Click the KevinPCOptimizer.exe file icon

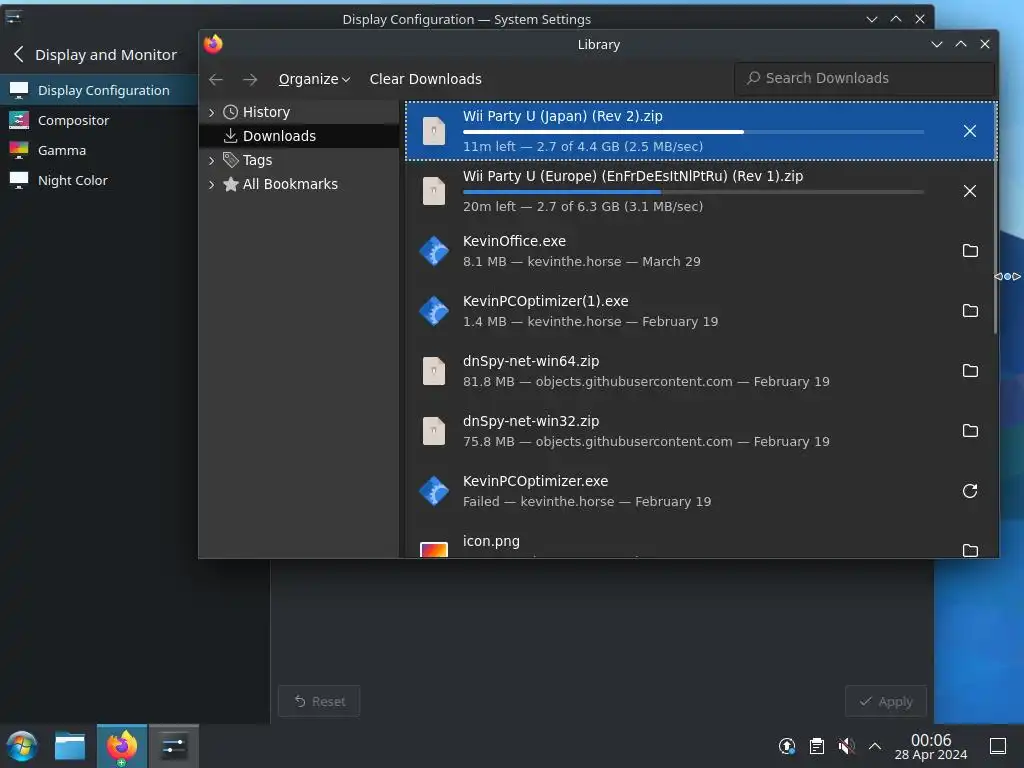434,491
